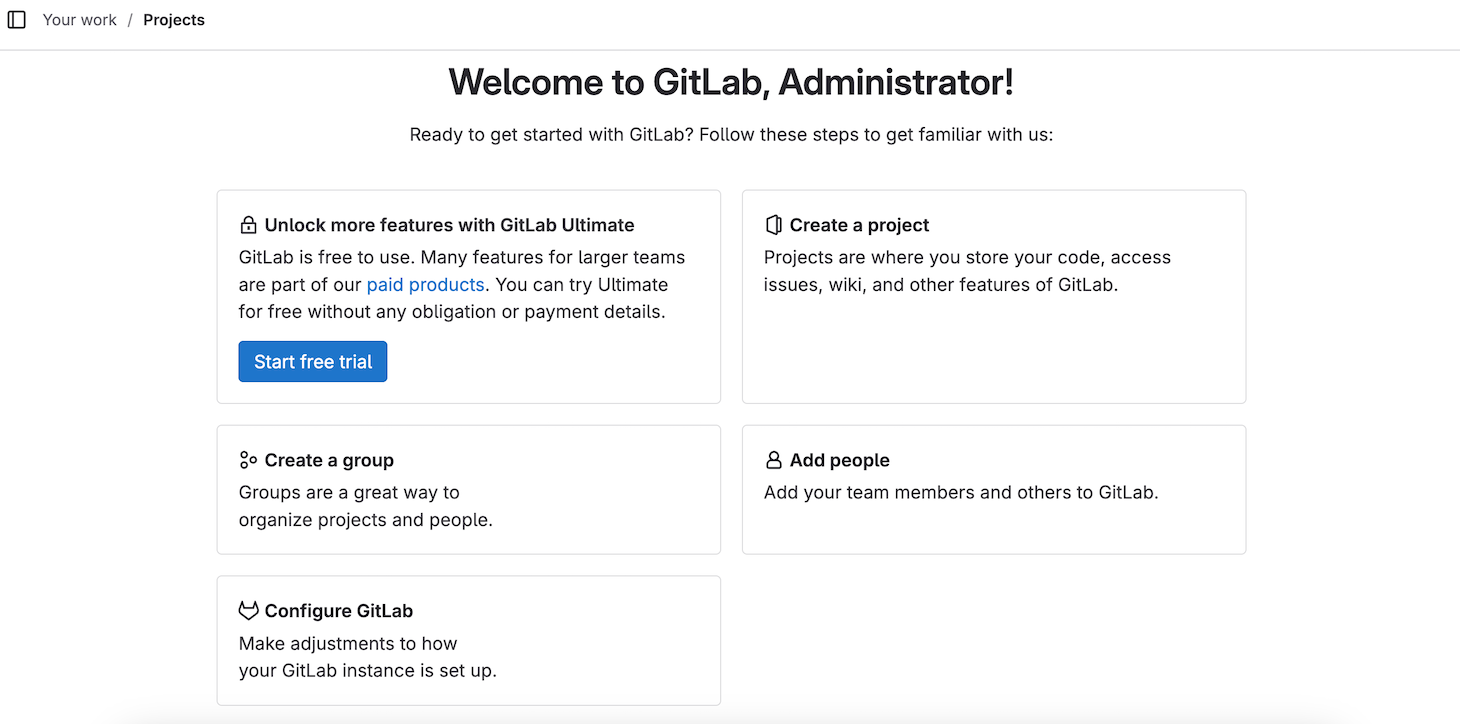Open the Create a project card

tap(993, 296)
